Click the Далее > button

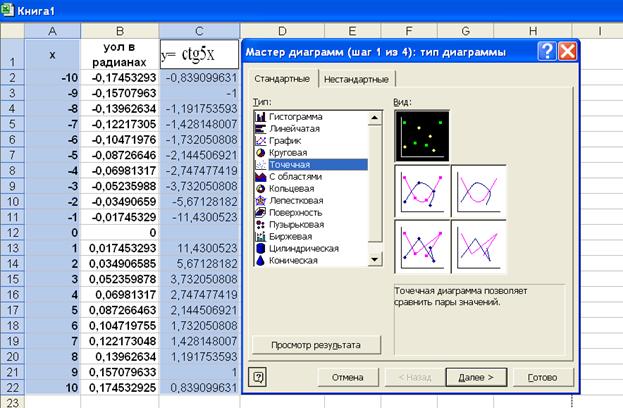click(x=476, y=377)
